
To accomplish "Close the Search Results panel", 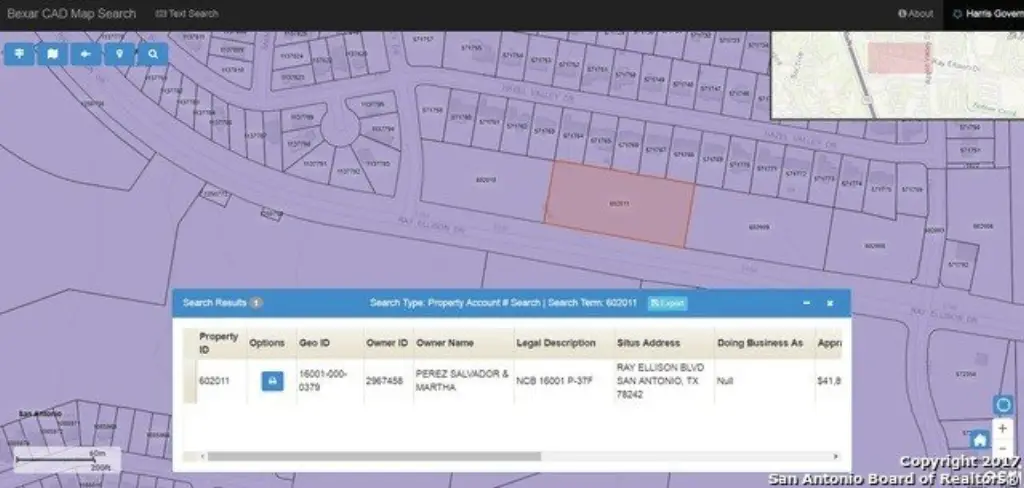I will (829, 303).
